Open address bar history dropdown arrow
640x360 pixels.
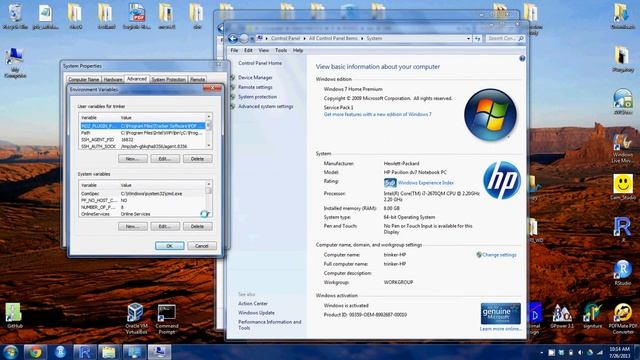click(x=469, y=38)
